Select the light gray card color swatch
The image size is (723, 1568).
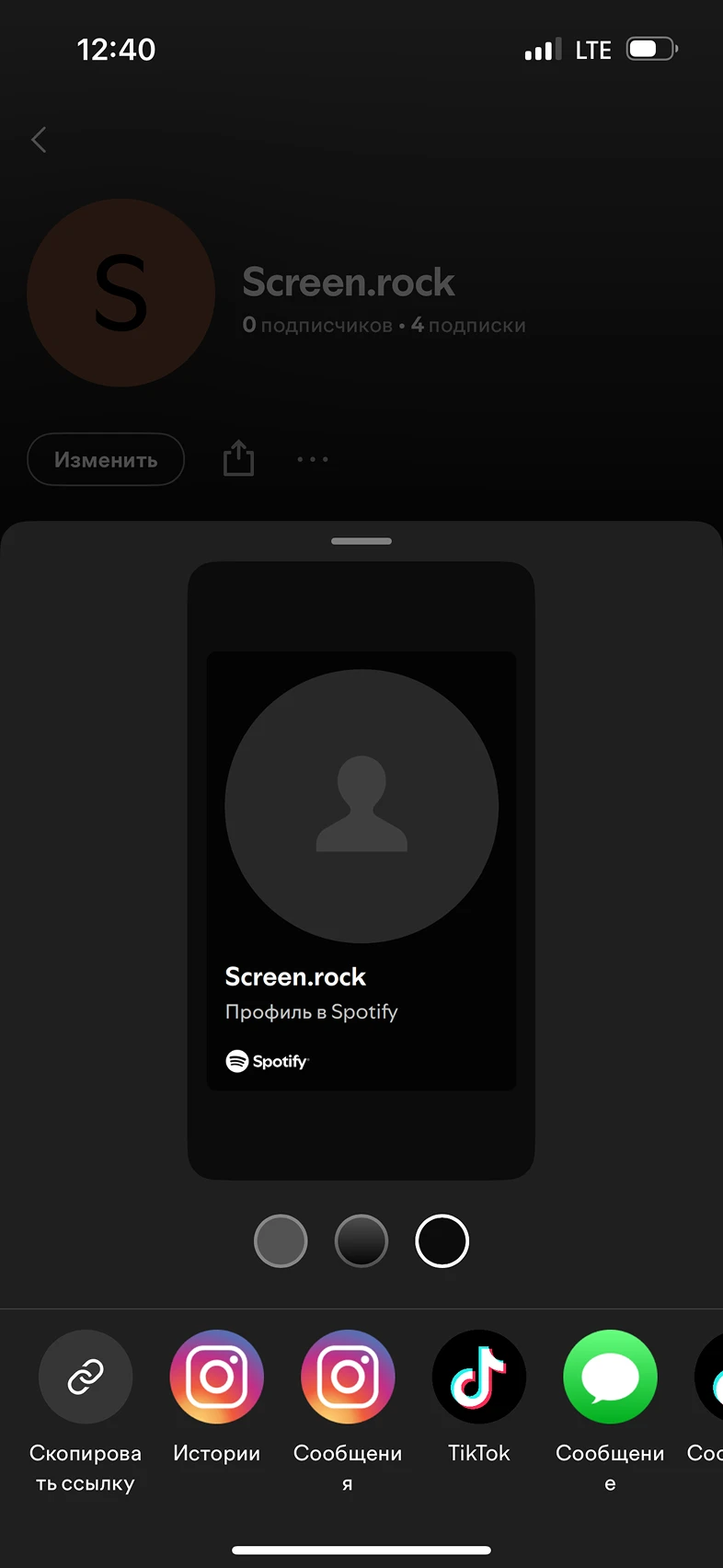click(281, 1240)
